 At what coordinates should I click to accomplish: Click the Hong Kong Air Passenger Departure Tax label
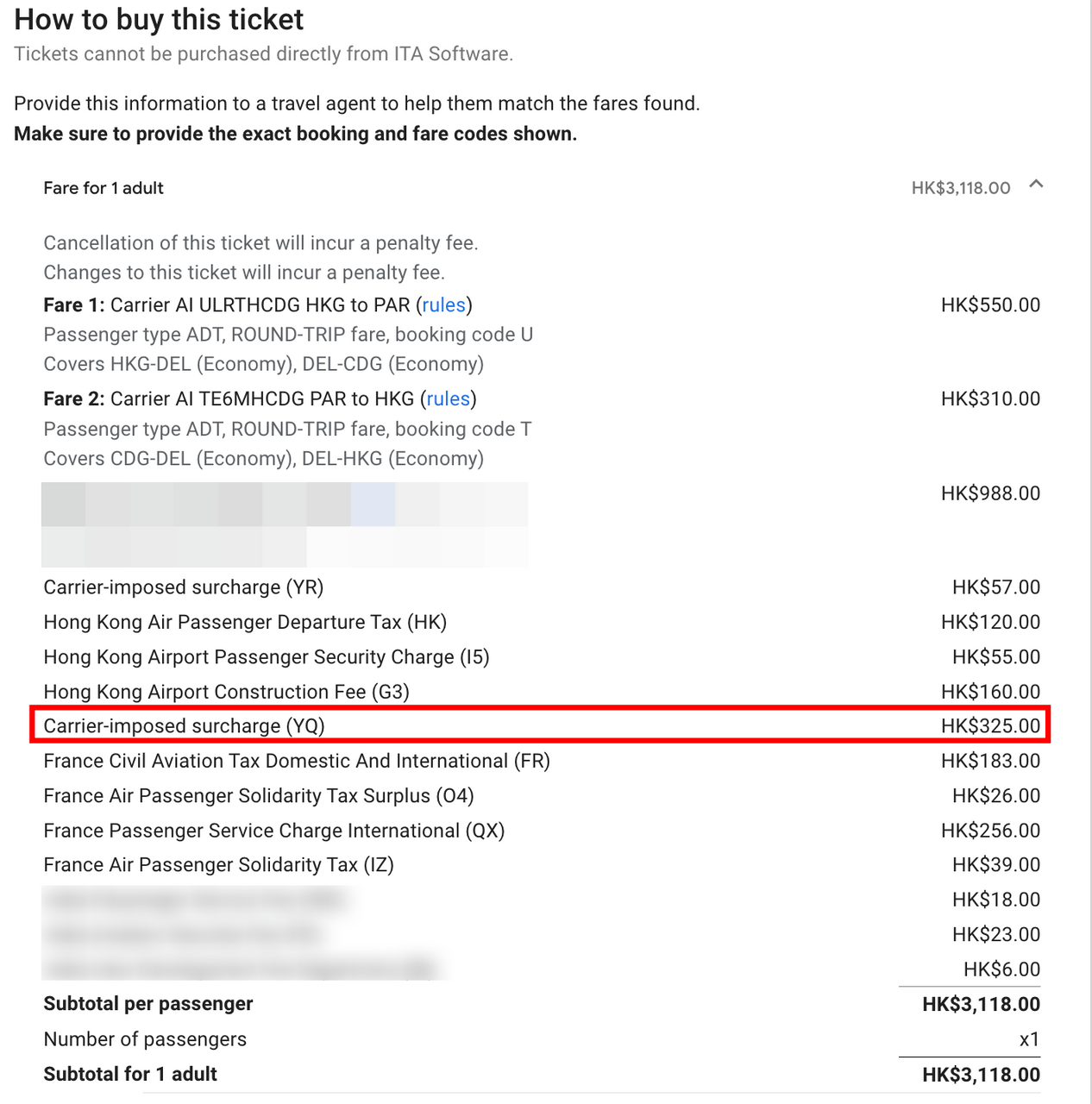click(245, 623)
